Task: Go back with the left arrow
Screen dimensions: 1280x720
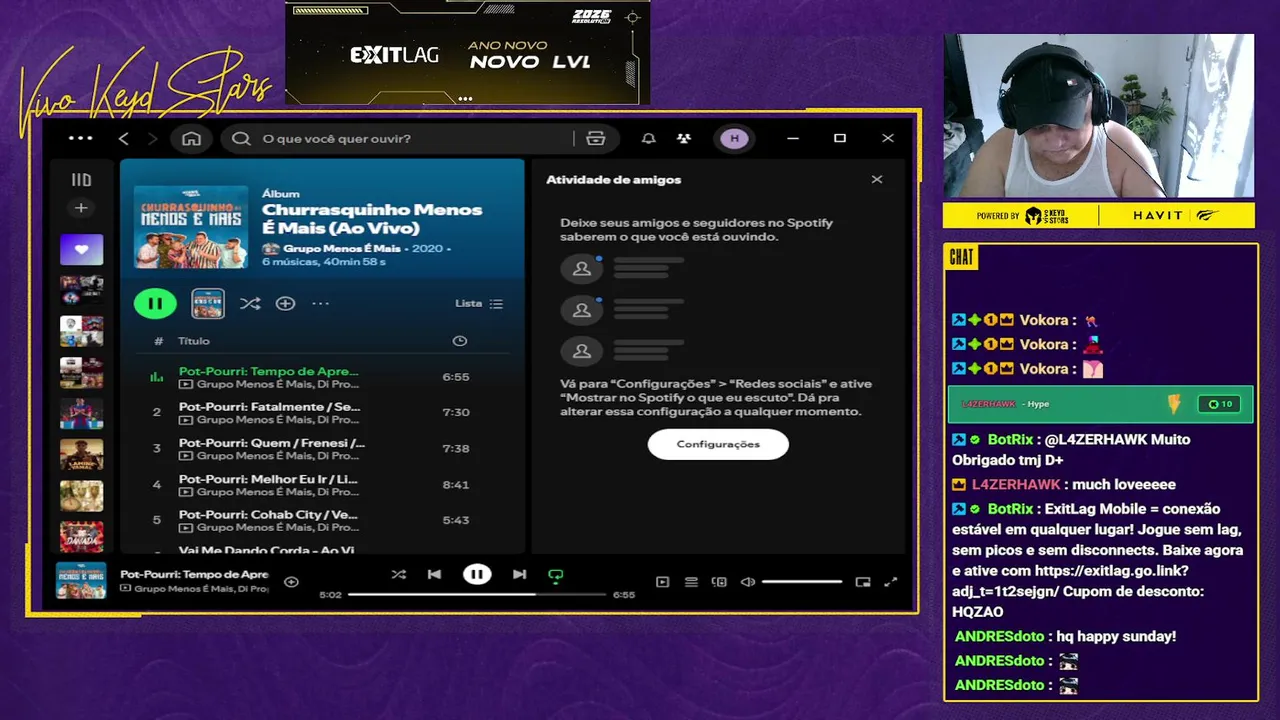Action: [123, 138]
